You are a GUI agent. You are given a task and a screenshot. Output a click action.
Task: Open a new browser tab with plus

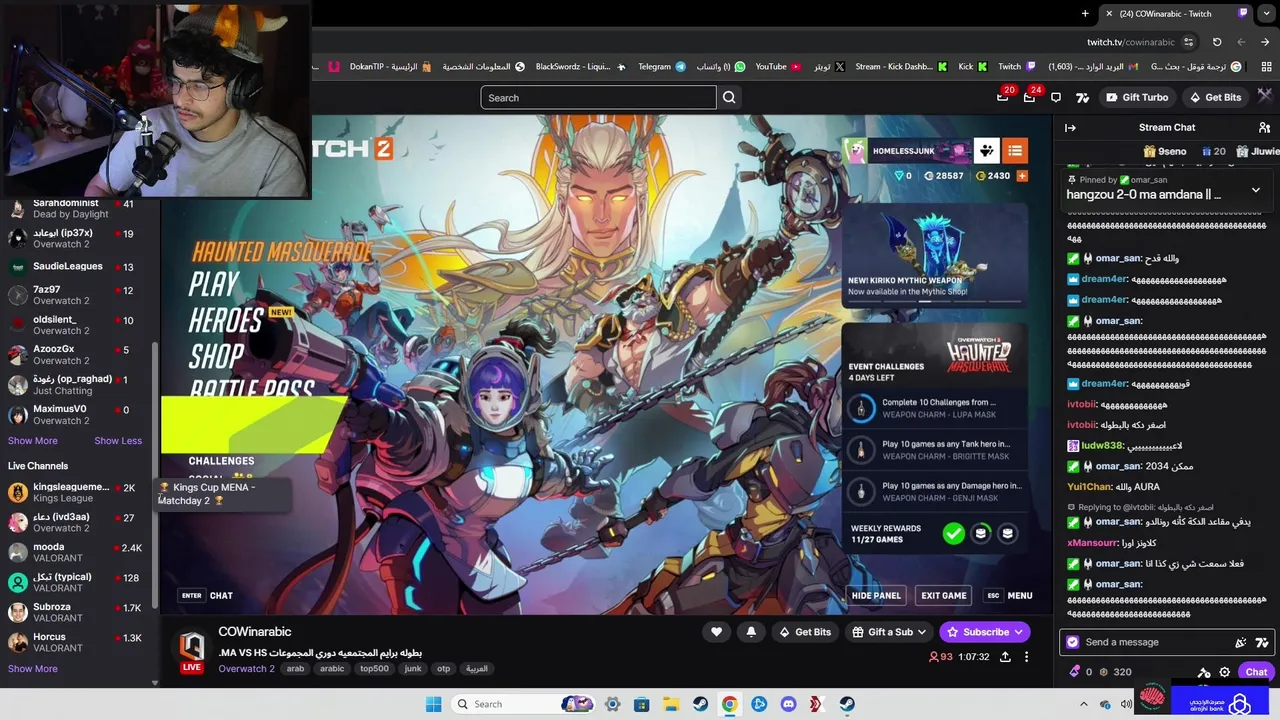1085,13
